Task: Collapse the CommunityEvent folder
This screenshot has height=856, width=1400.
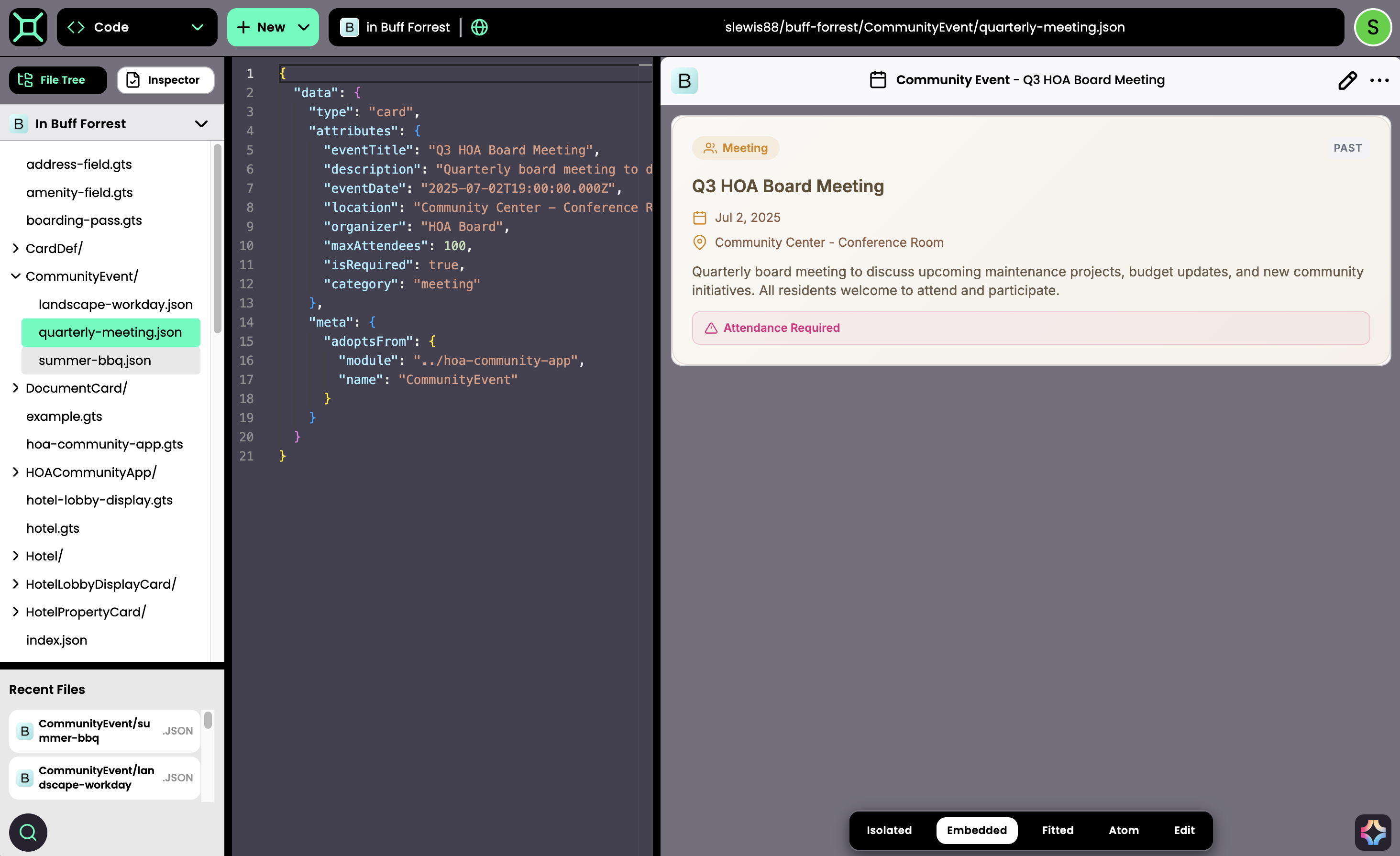Action: (16, 276)
